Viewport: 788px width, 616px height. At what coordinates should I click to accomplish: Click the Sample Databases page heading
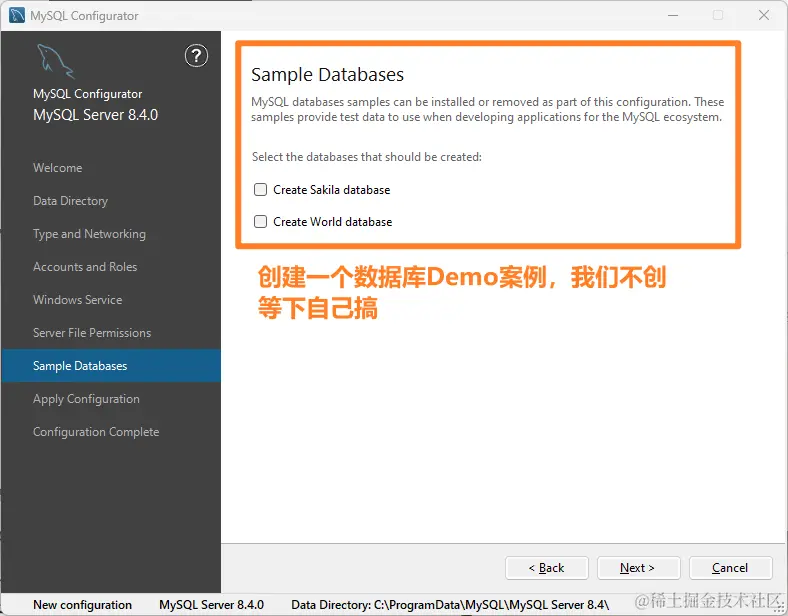click(x=328, y=75)
